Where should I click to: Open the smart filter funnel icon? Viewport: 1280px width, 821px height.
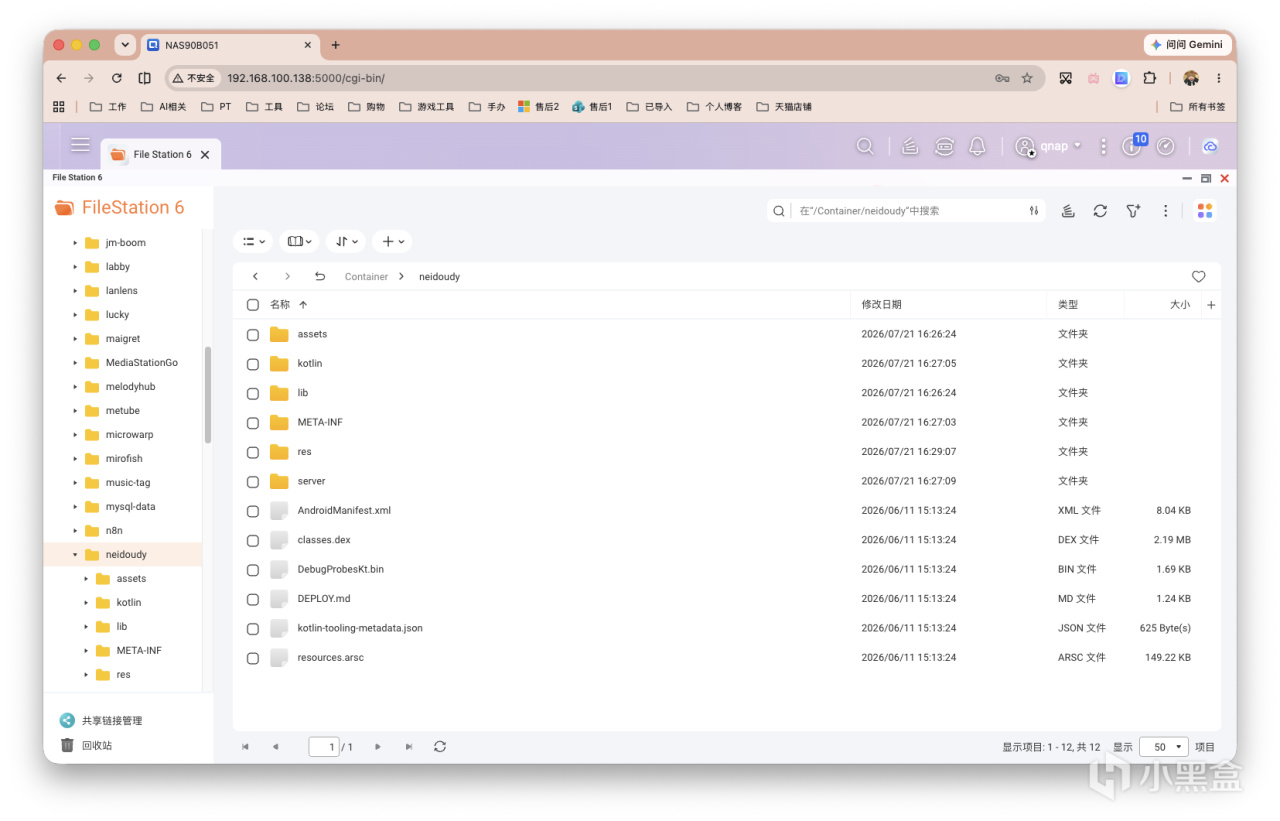1133,211
